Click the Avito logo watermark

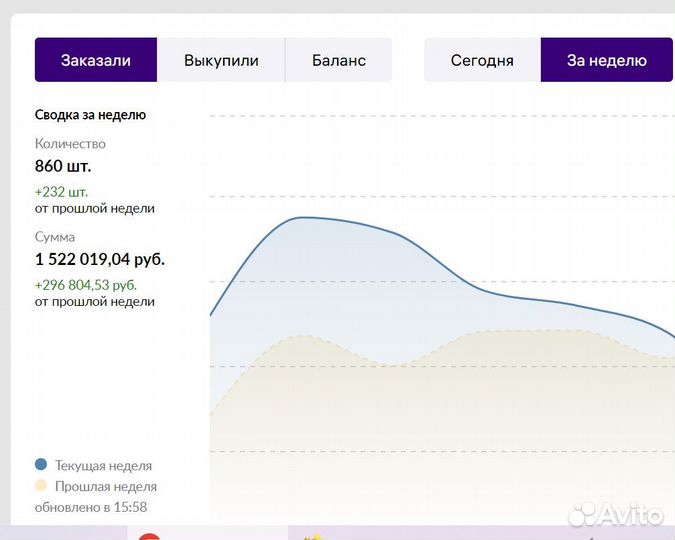(616, 514)
